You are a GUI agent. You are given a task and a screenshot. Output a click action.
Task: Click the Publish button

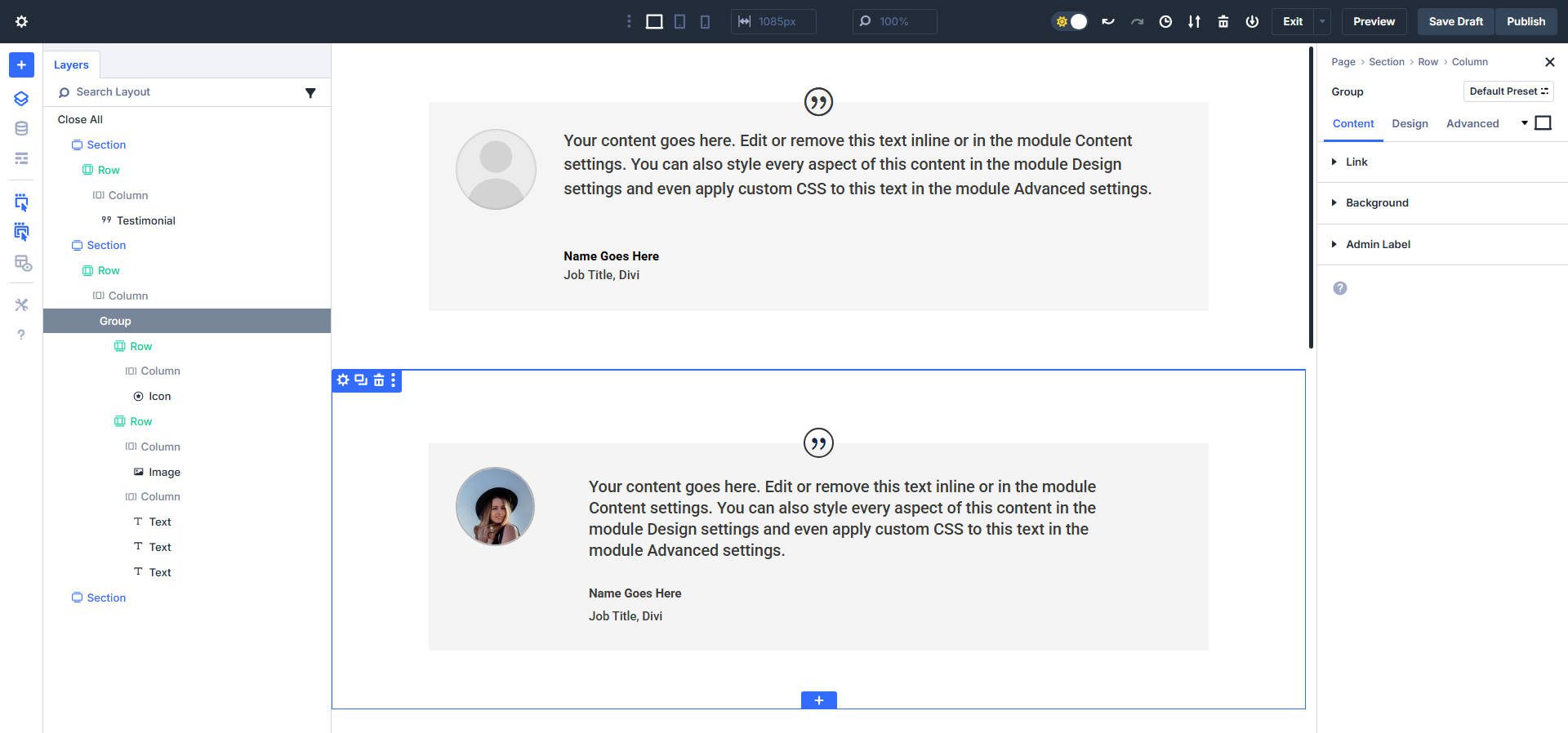(1526, 22)
